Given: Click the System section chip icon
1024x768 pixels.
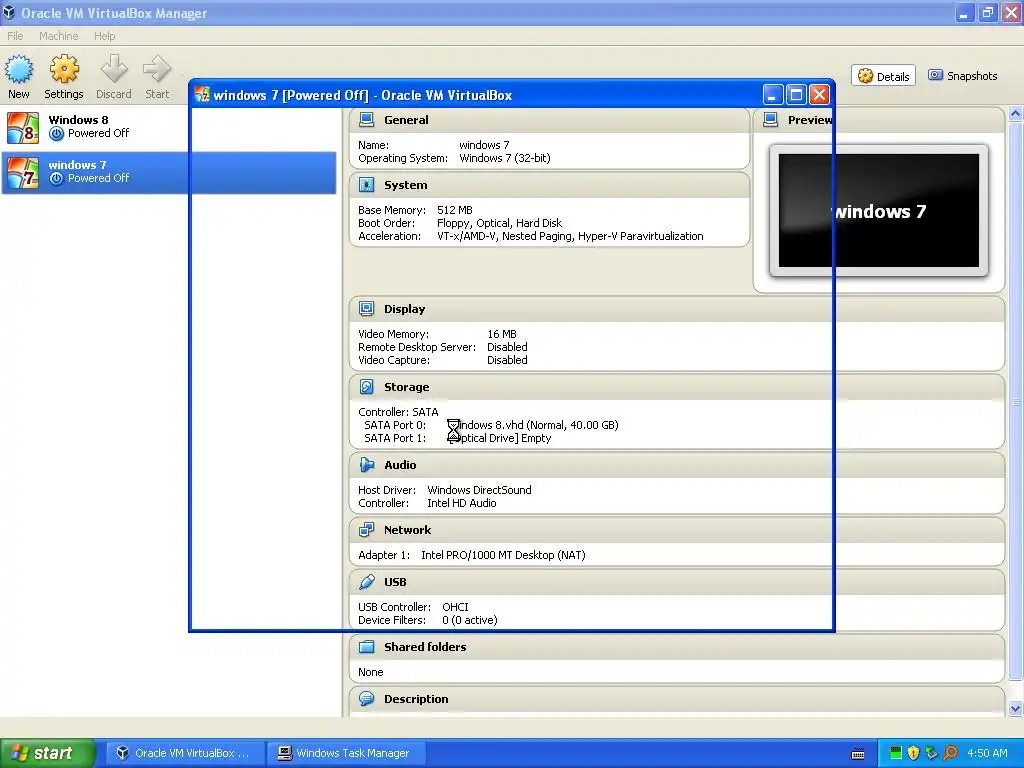Looking at the screenshot, I should (366, 185).
